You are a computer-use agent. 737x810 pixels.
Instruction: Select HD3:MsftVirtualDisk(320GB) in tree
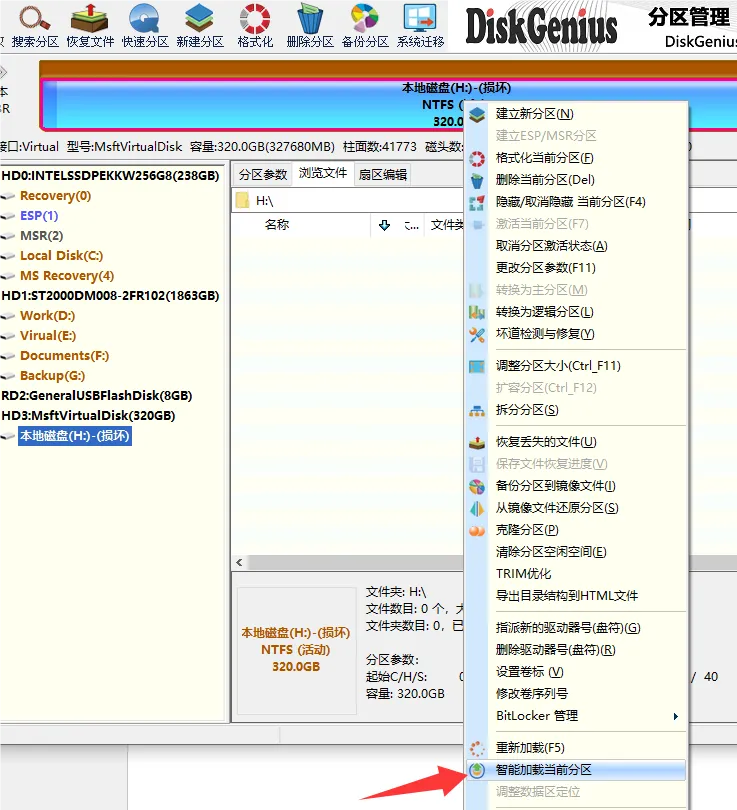click(x=88, y=416)
